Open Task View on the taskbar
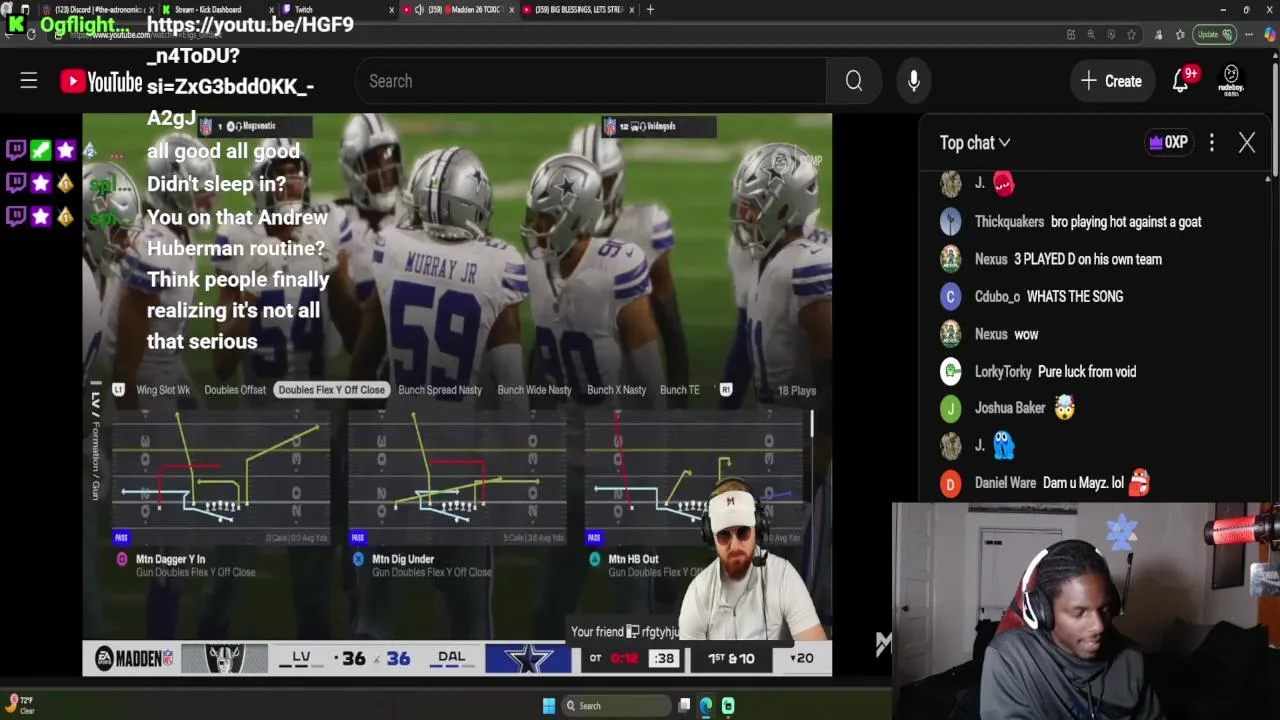This screenshot has width=1280, height=720. pos(684,706)
